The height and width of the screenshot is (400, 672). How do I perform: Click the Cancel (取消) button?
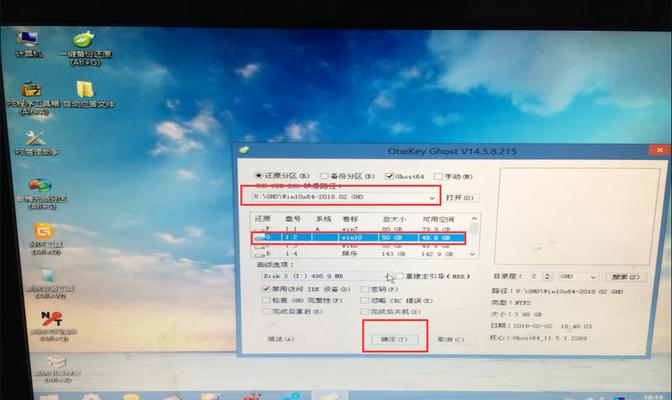pyautogui.click(x=451, y=339)
